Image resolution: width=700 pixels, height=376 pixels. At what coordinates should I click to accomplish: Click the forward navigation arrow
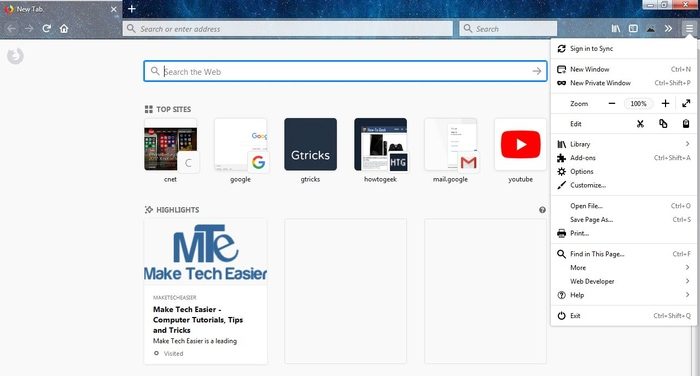tap(29, 29)
